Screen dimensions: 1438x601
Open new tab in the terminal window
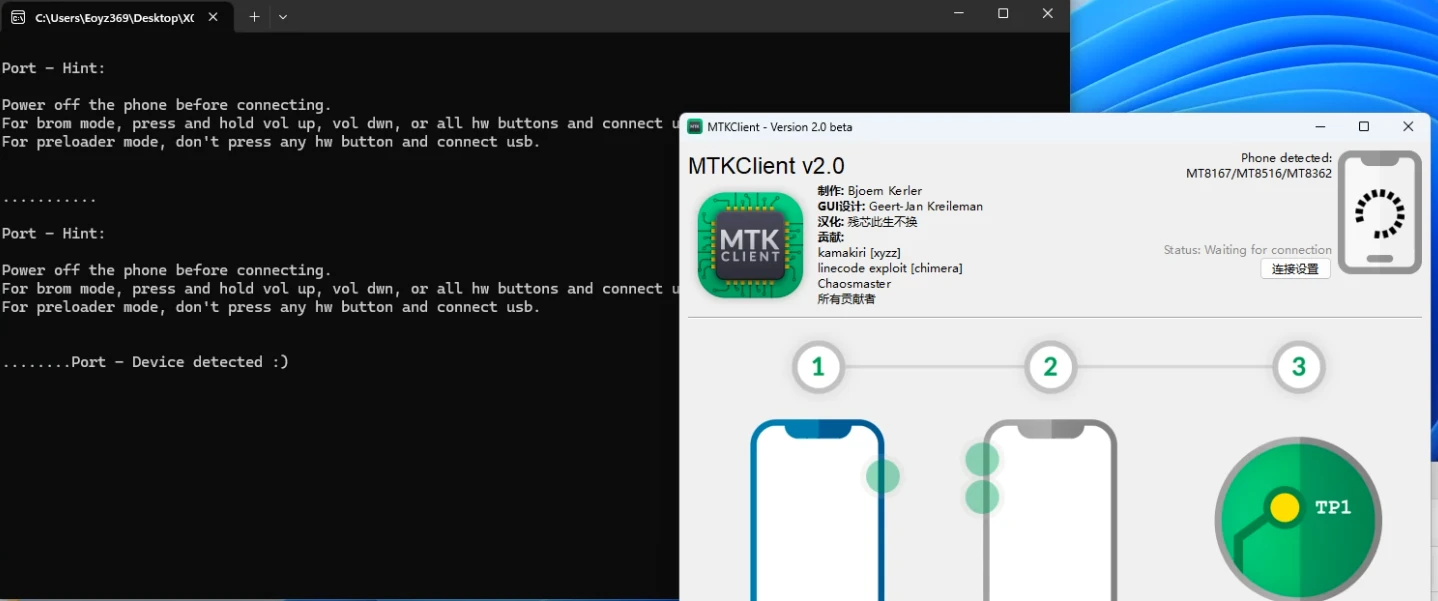click(x=254, y=17)
